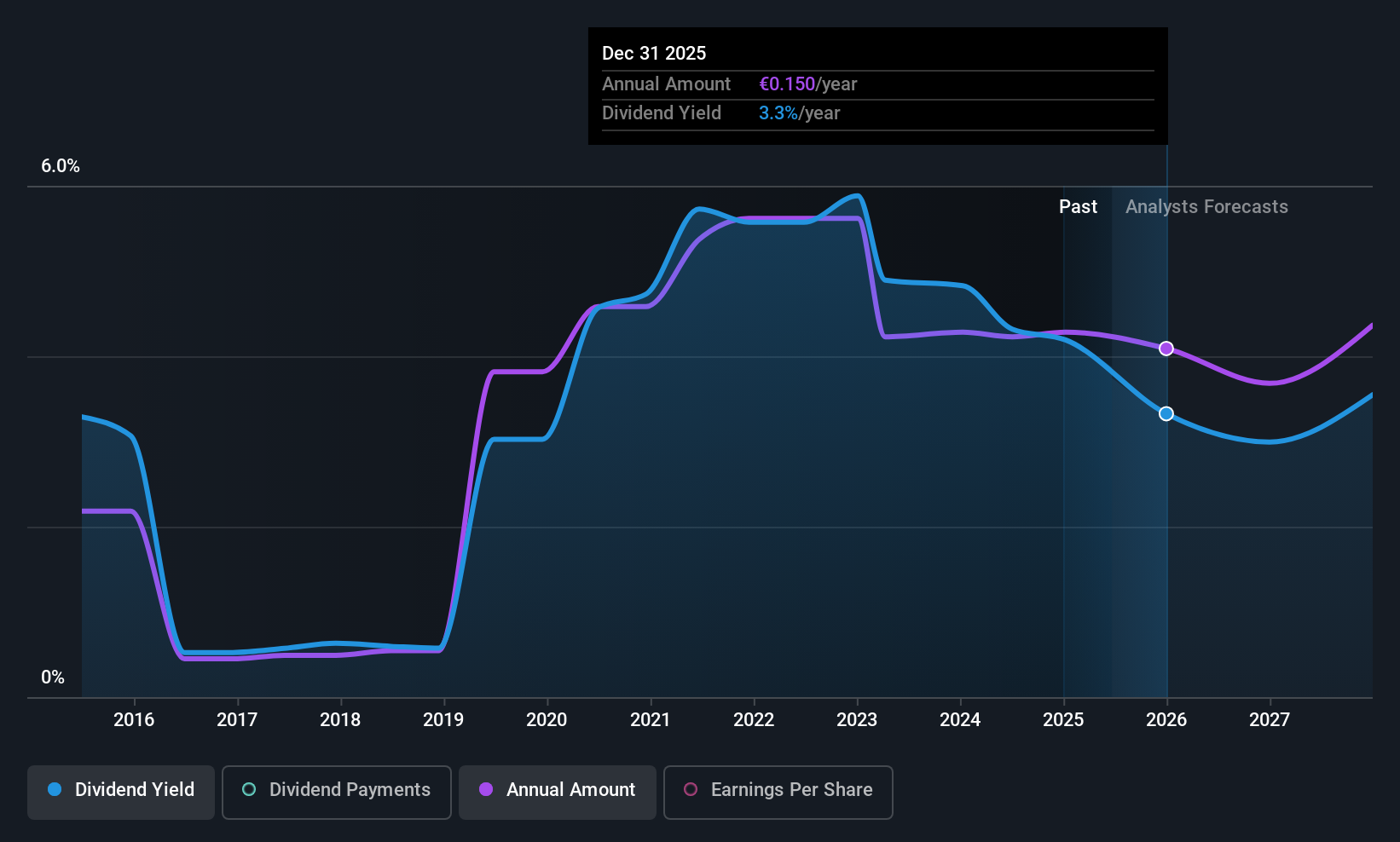Click the 2022 x-axis label
The width and height of the screenshot is (1400, 842).
click(x=754, y=720)
